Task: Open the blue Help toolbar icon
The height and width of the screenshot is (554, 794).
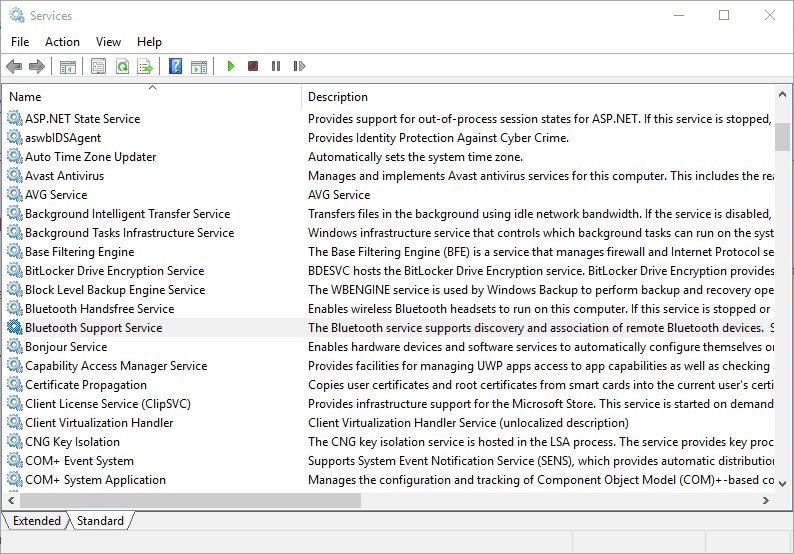Action: 175,66
